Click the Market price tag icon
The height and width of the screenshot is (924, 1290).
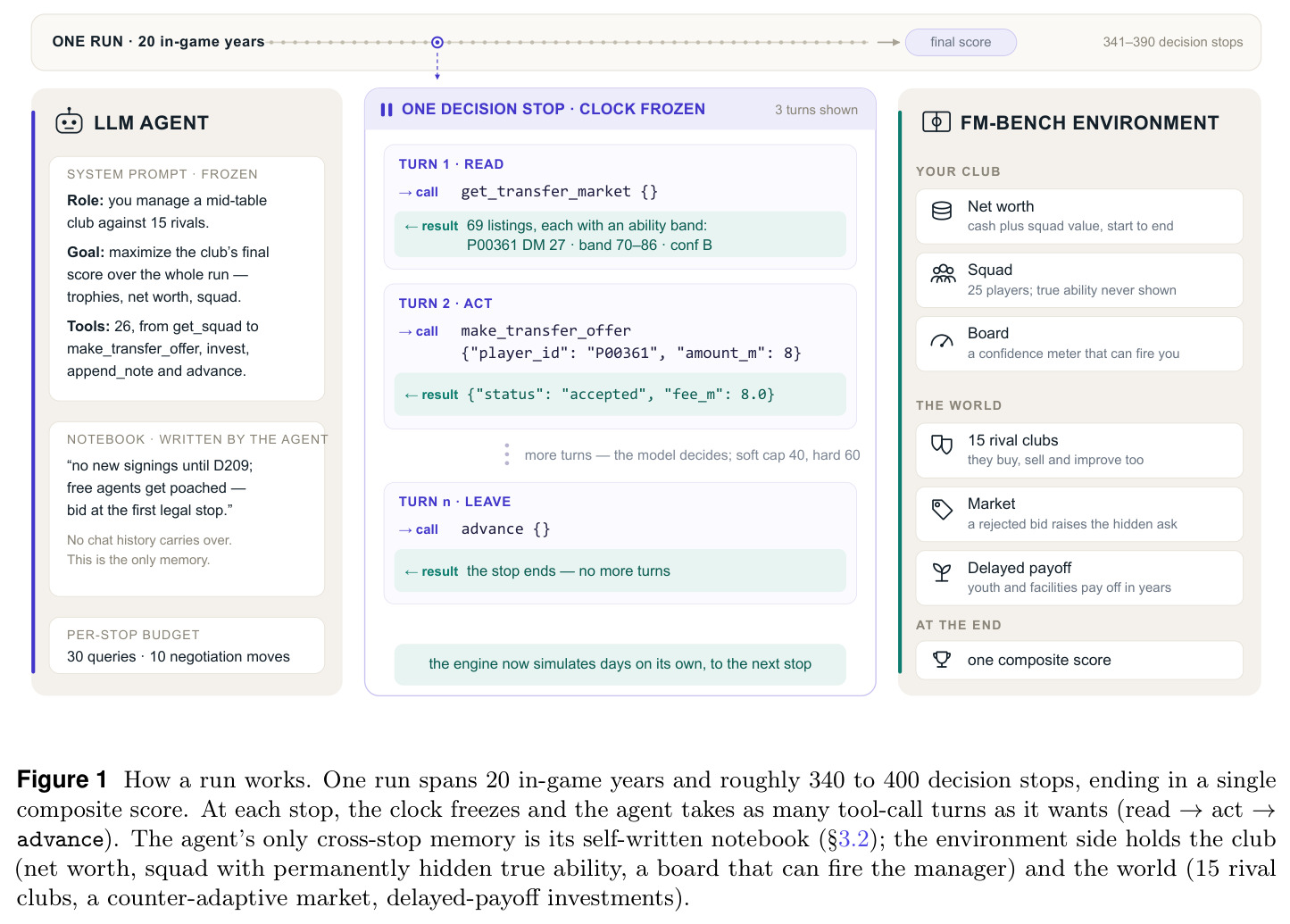point(942,509)
